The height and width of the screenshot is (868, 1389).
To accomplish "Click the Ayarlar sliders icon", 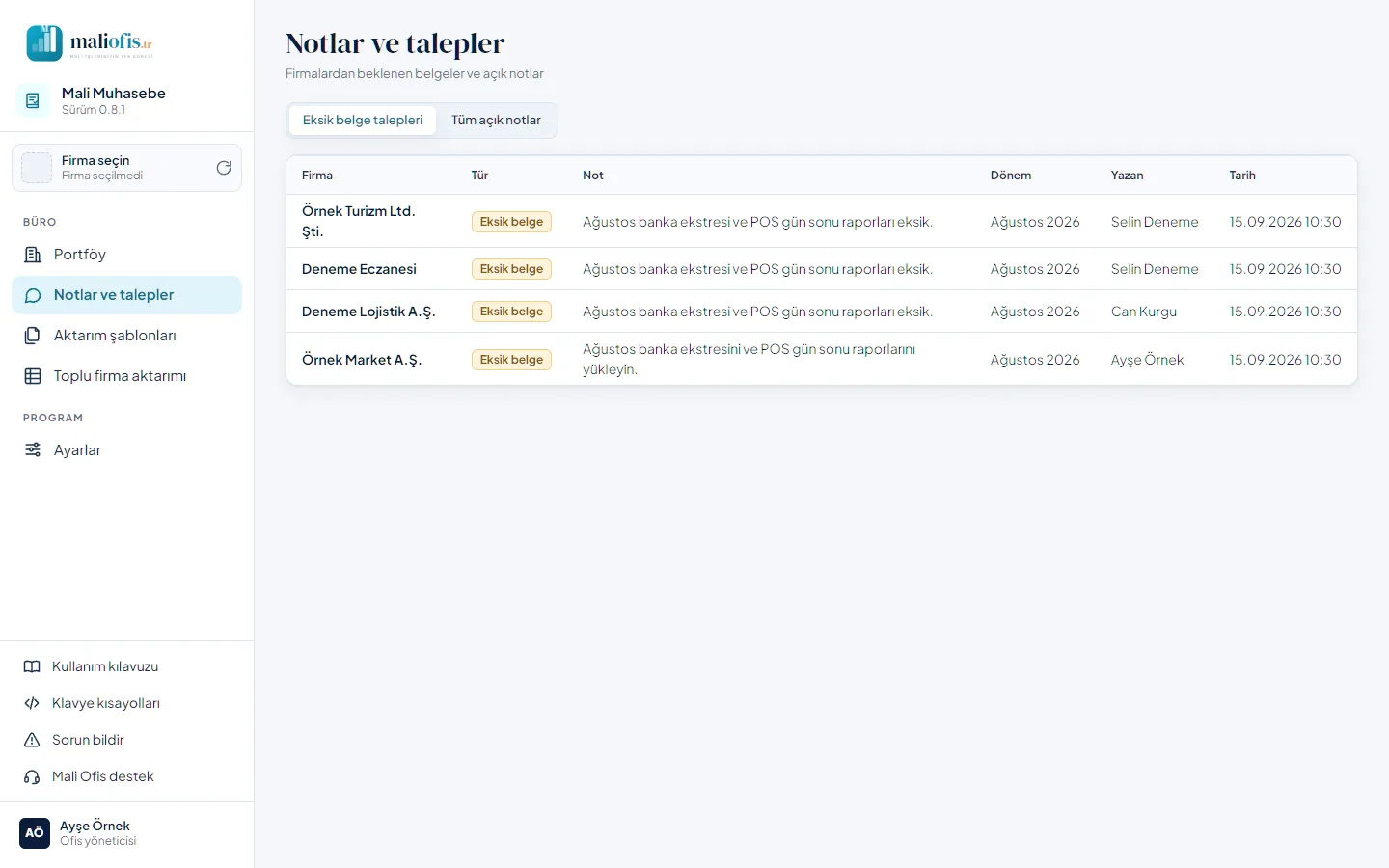I will point(33,450).
